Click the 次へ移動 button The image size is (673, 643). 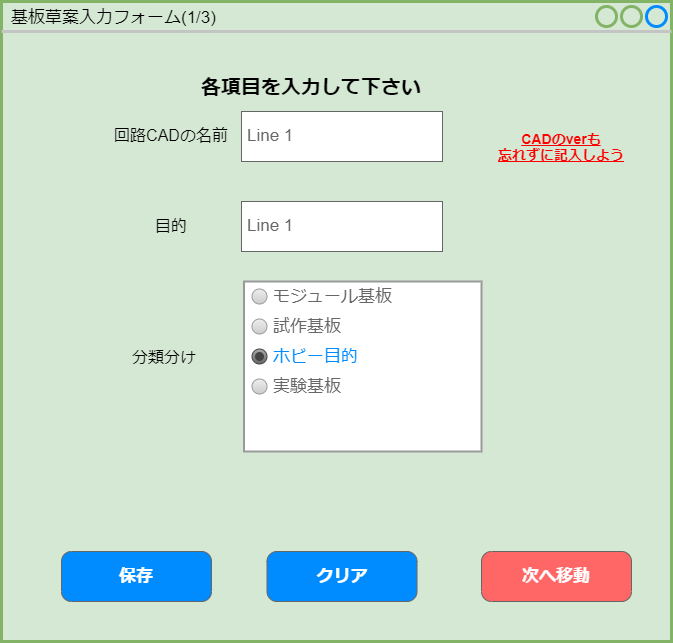[x=556, y=576]
